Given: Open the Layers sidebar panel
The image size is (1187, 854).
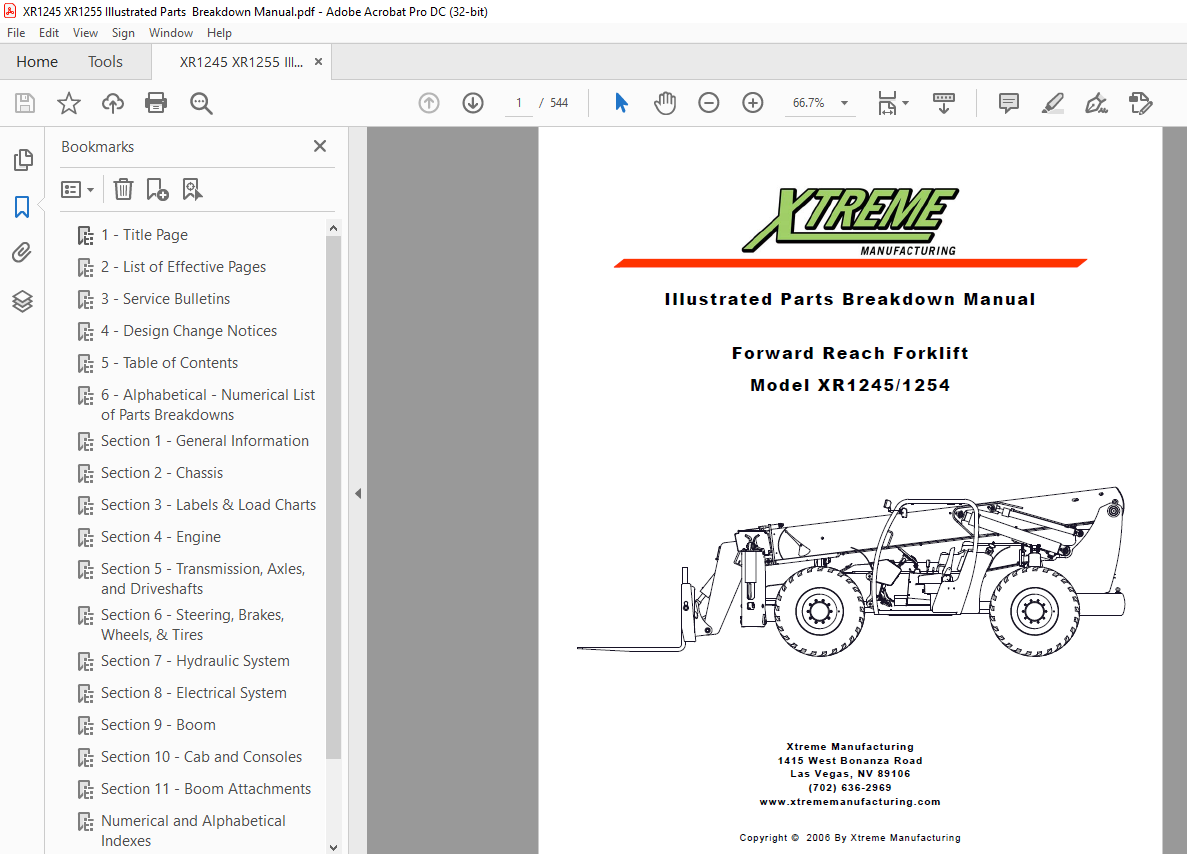Looking at the screenshot, I should click(22, 301).
